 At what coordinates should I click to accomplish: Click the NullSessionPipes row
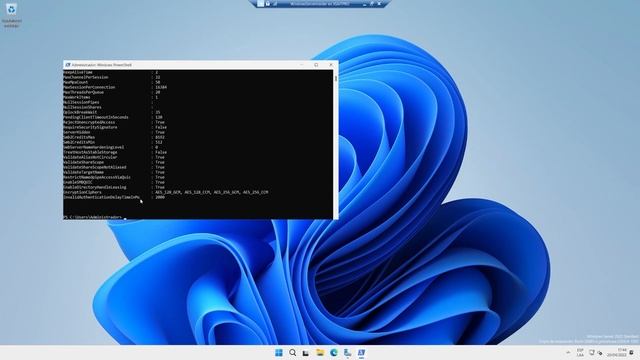click(108, 102)
